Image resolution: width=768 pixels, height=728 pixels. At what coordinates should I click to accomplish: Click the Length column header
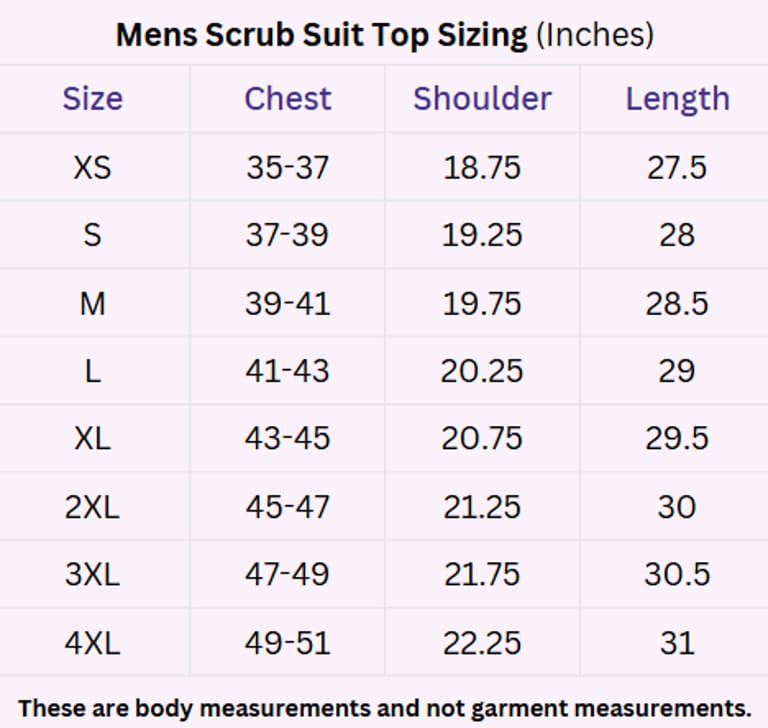(677, 98)
